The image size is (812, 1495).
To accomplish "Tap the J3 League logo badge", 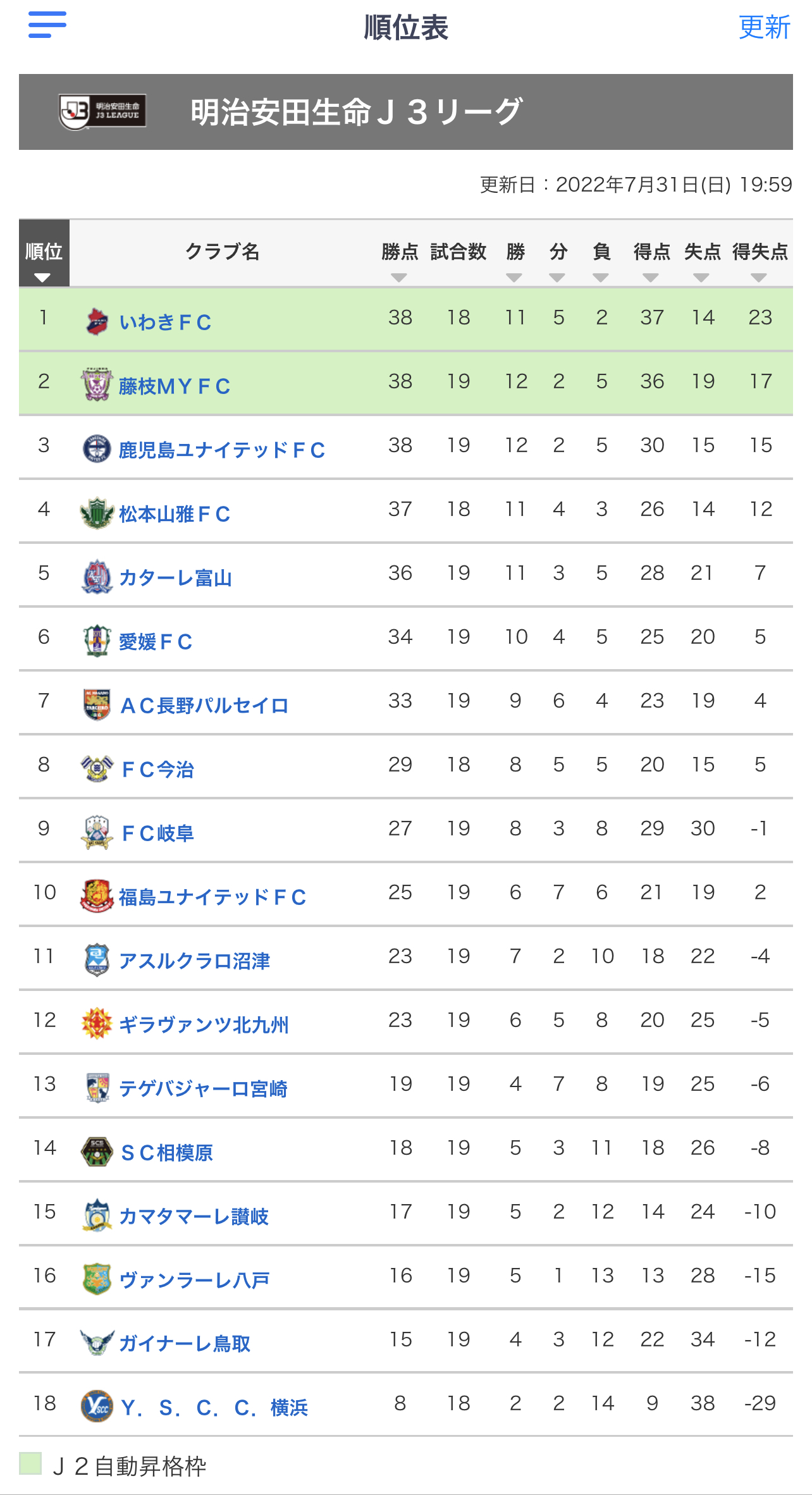I will [x=102, y=112].
